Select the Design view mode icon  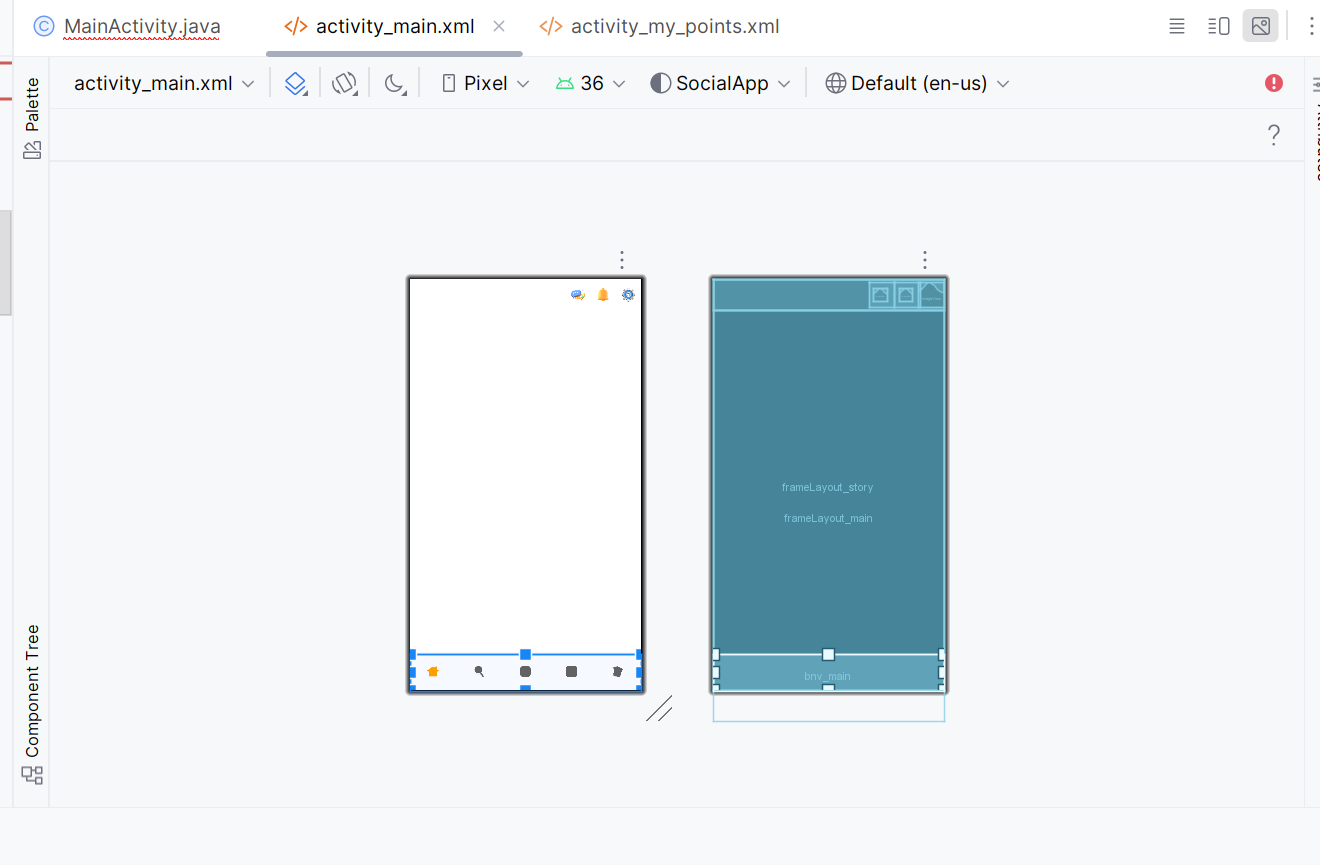tap(1260, 26)
